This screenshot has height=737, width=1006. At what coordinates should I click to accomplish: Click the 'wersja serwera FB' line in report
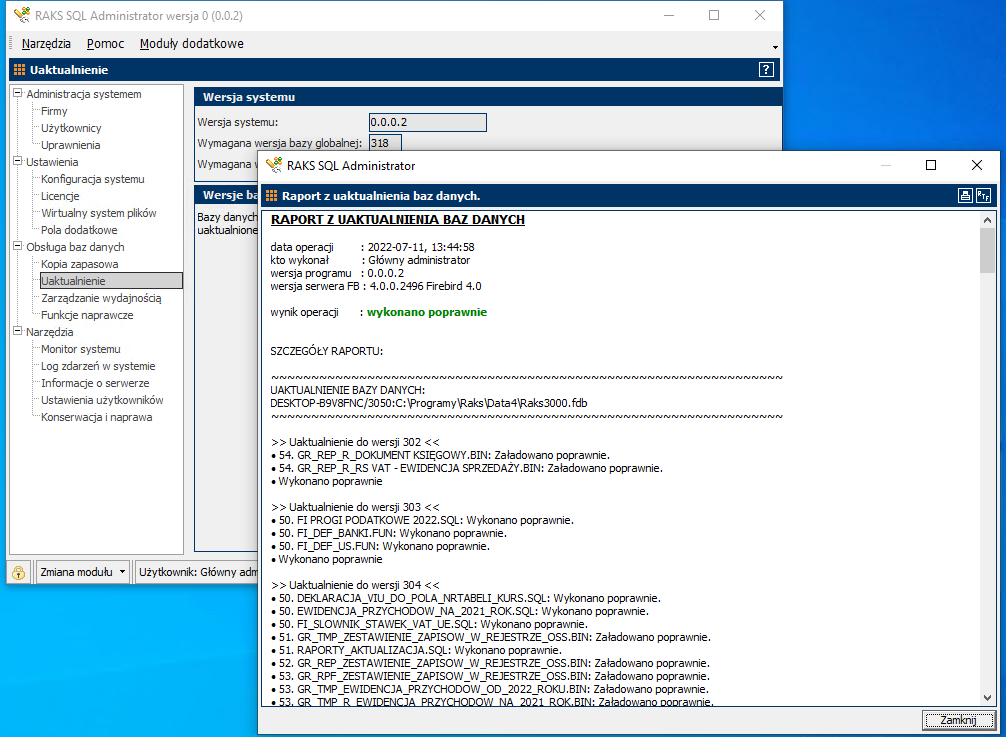[376, 286]
